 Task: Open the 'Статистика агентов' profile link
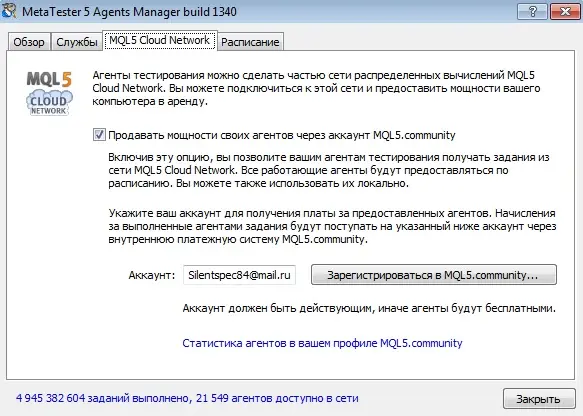322,343
